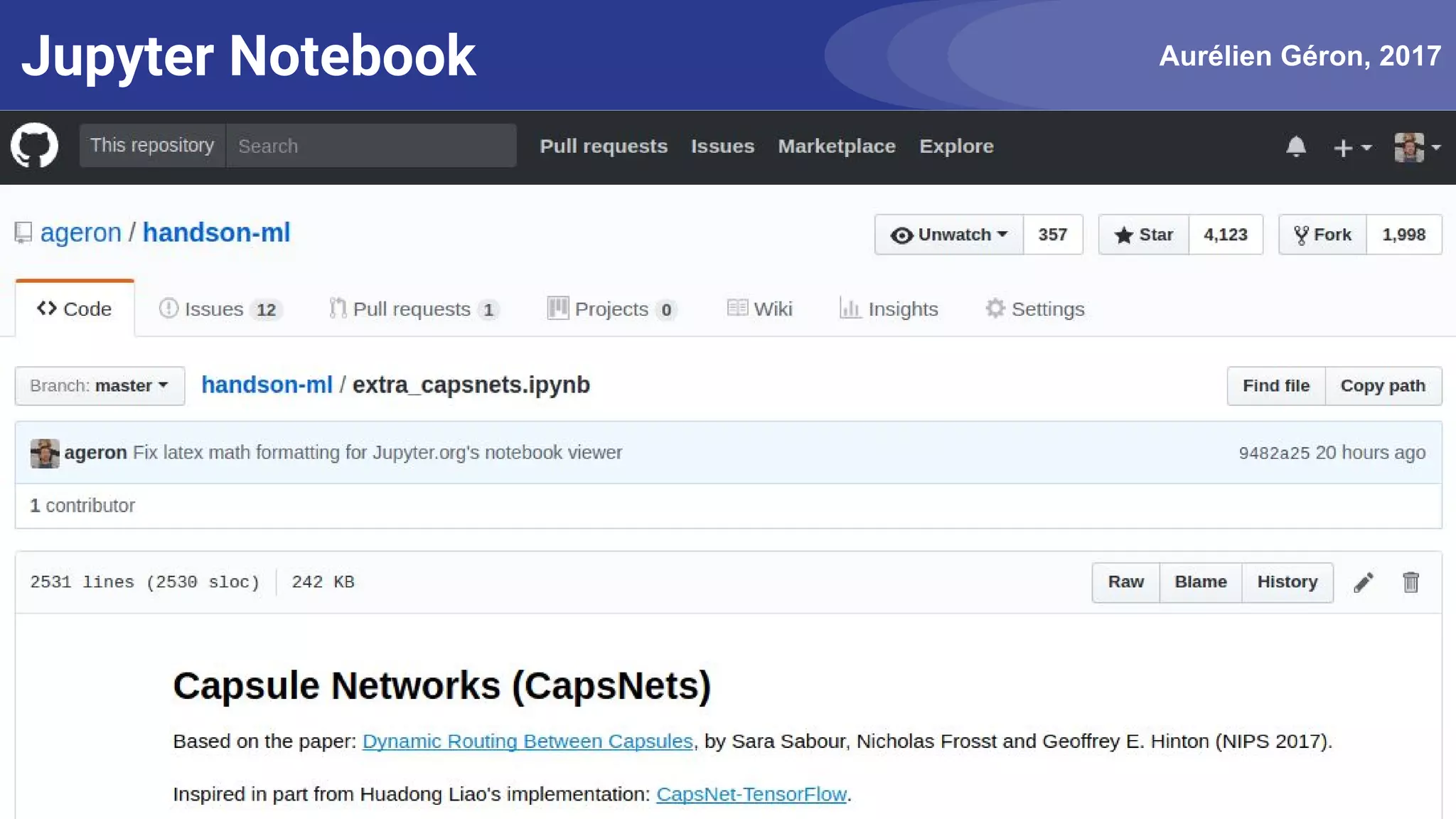Image resolution: width=1456 pixels, height=819 pixels.
Task: Click the trash delete file icon
Action: pos(1410,582)
